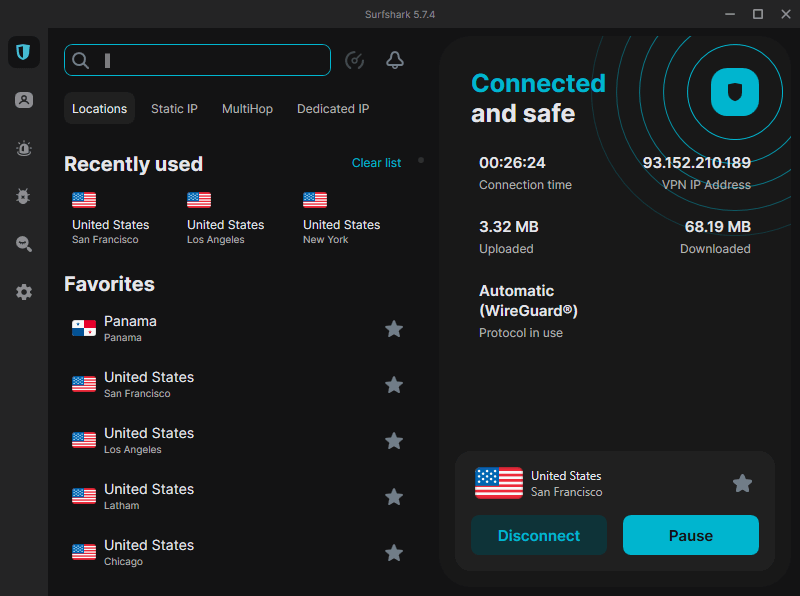
Task: Open the VPN shield section in sidebar
Action: pyautogui.click(x=23, y=52)
